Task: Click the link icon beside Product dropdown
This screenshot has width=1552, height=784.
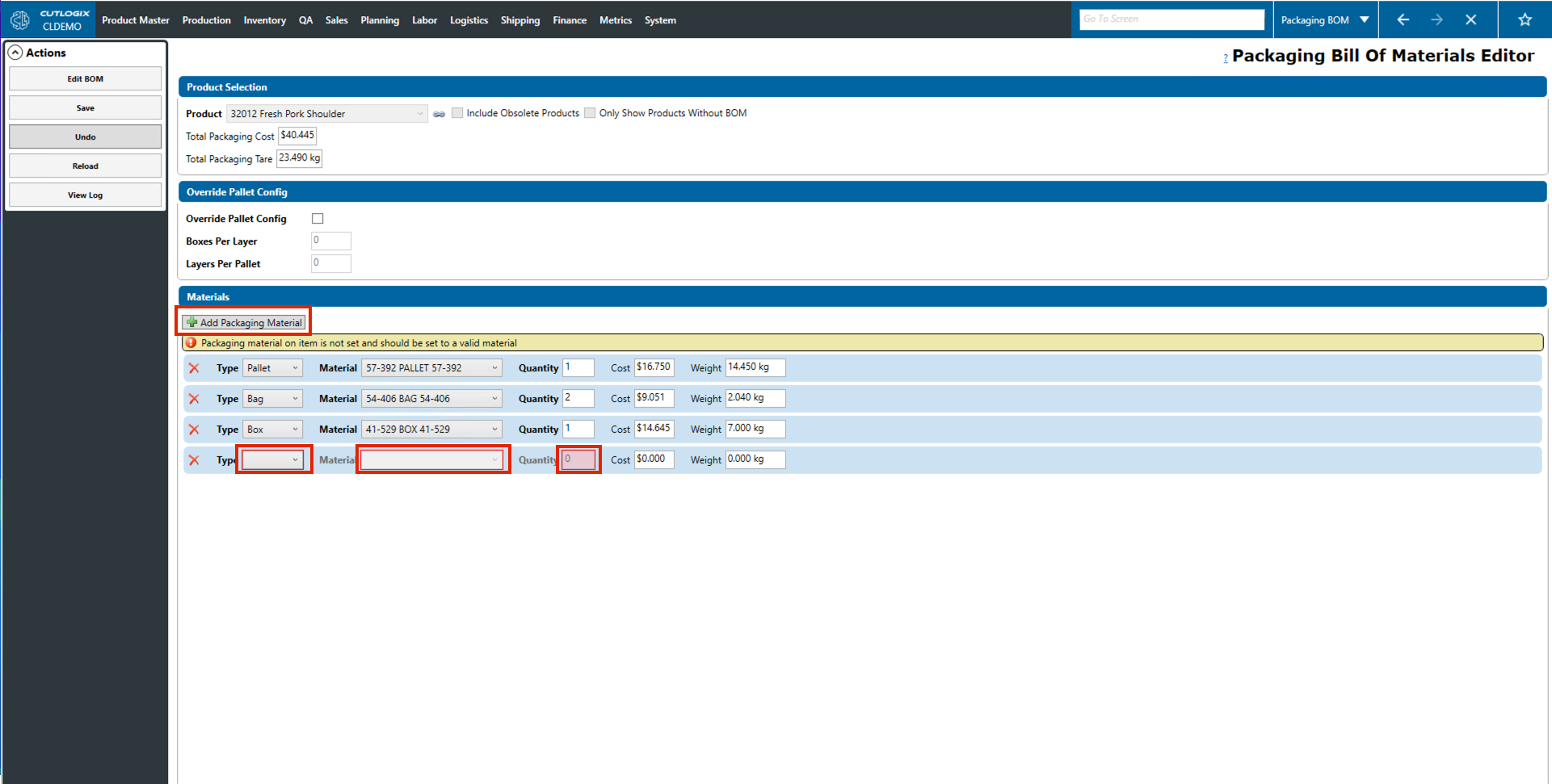Action: (x=439, y=114)
